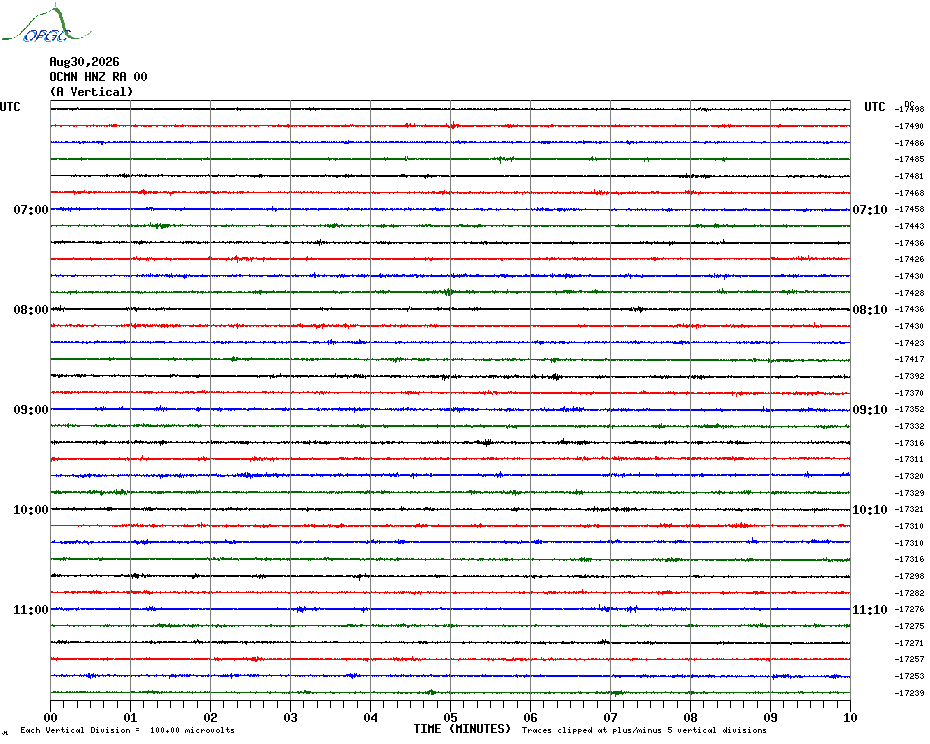The height and width of the screenshot is (744, 930).
Task: Click the minute 01 axis label
Action: click(130, 717)
